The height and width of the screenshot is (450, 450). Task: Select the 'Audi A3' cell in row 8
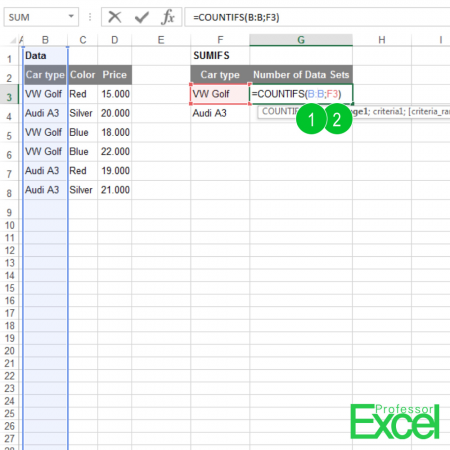[45, 190]
